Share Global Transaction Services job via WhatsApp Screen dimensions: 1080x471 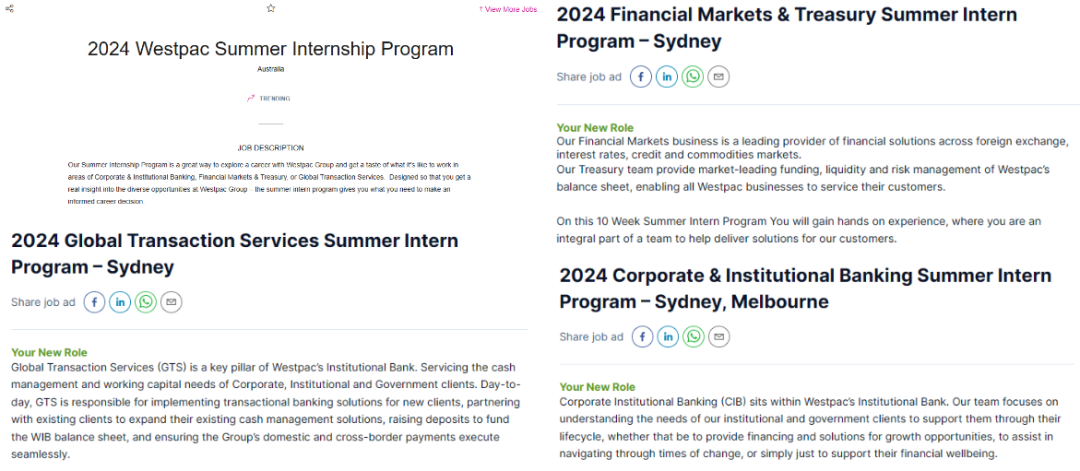coord(145,302)
